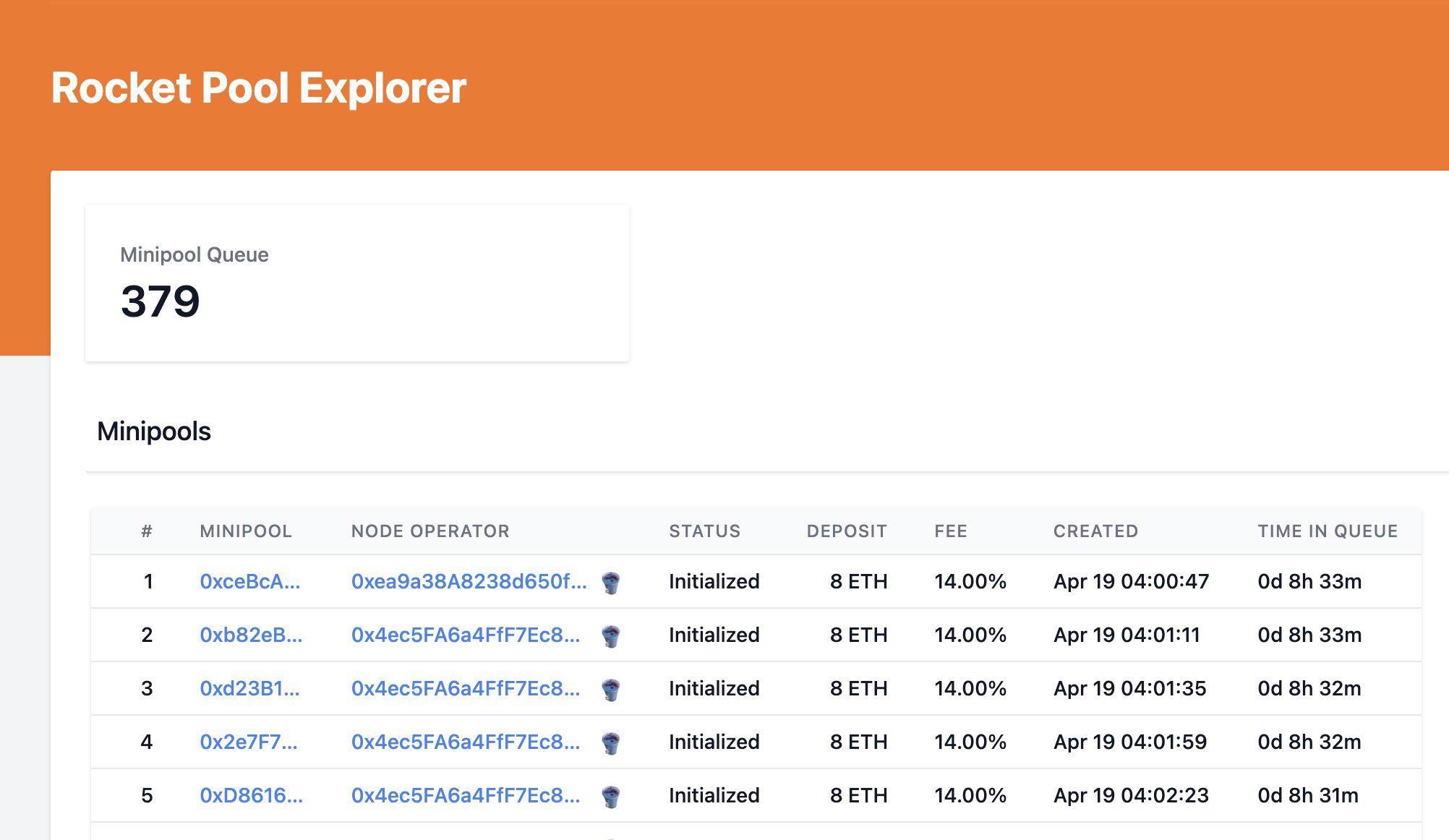Click the TIME IN QUEUE column header

(x=1328, y=531)
